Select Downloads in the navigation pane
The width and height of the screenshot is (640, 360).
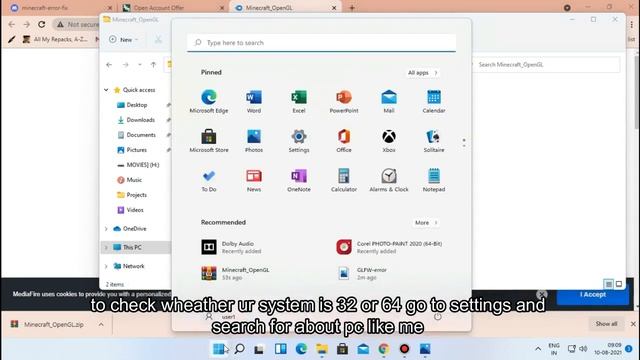tap(140, 120)
